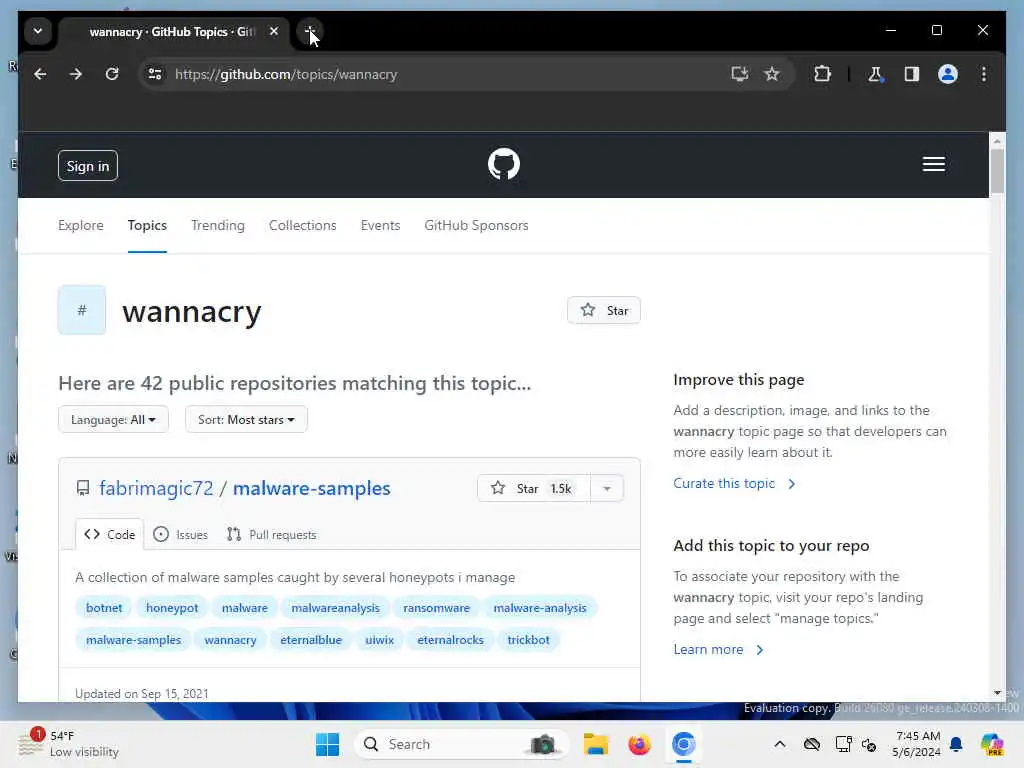Select the ransomware topic tag
This screenshot has height=768, width=1024.
click(436, 608)
